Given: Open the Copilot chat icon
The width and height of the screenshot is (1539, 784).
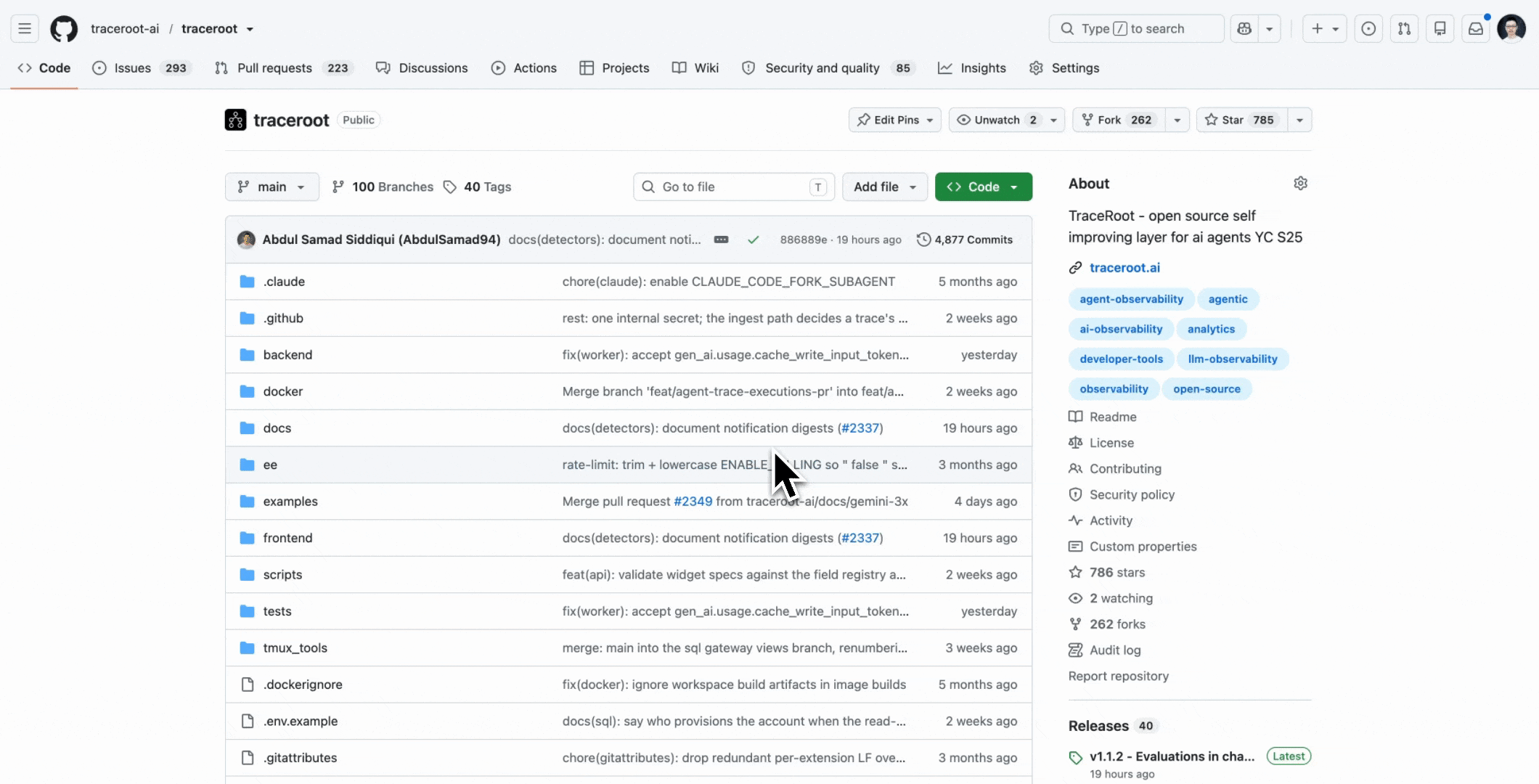Looking at the screenshot, I should (1244, 29).
